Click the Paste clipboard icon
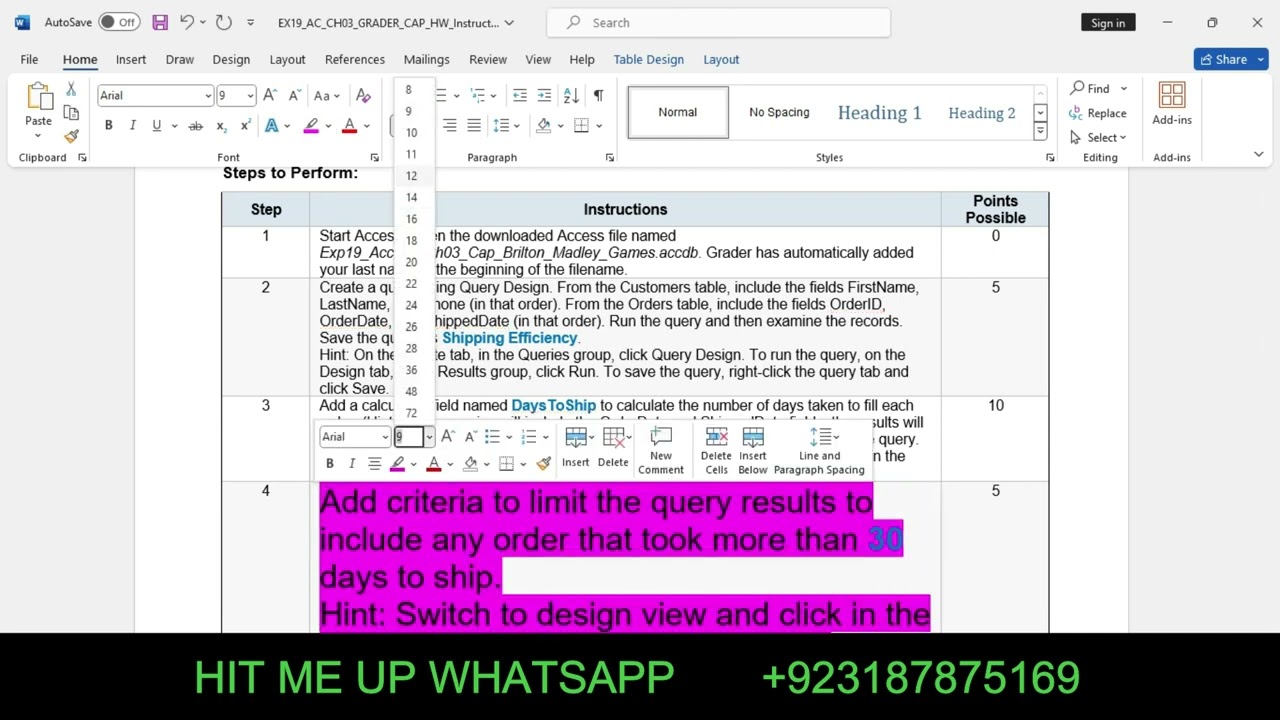This screenshot has width=1280, height=720. tap(38, 96)
